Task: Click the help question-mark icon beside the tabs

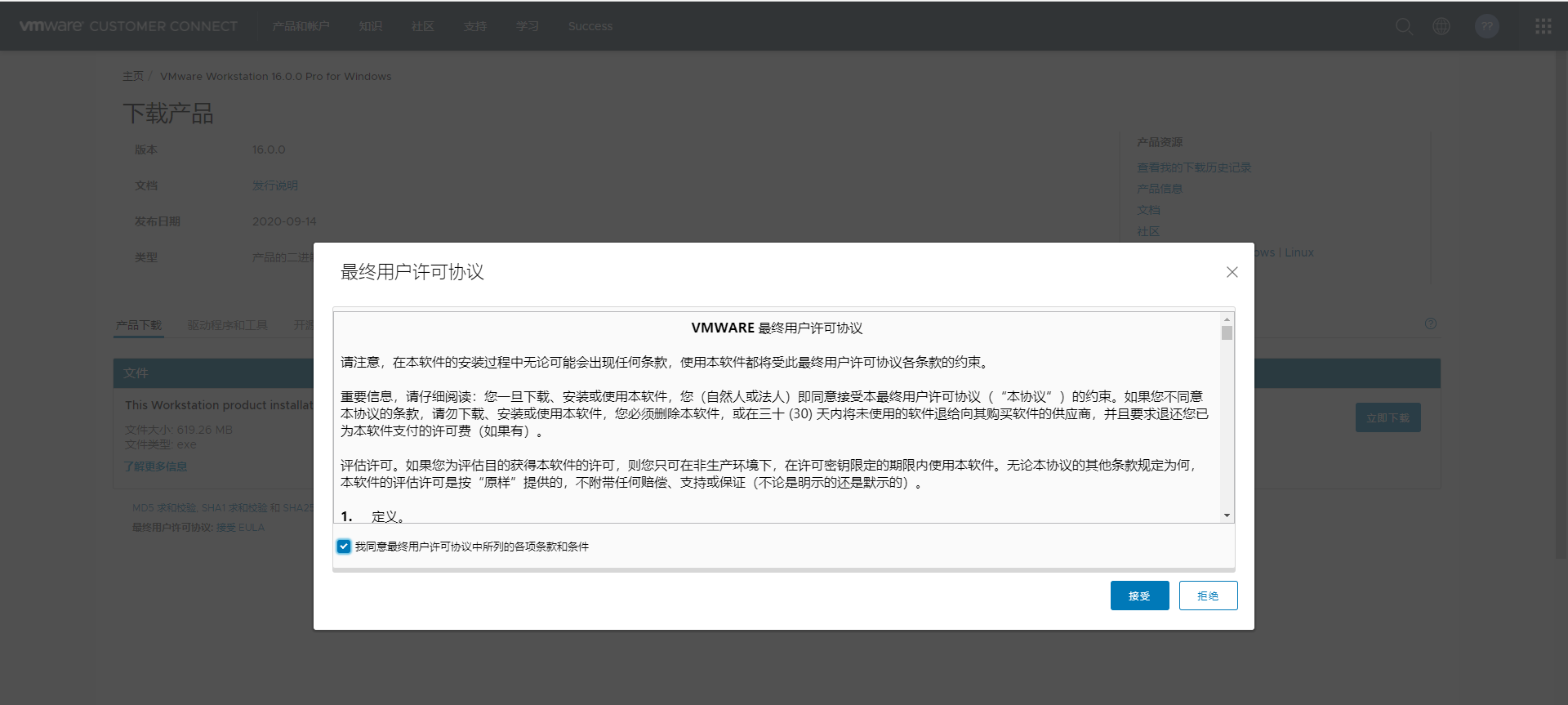Action: [x=1431, y=323]
